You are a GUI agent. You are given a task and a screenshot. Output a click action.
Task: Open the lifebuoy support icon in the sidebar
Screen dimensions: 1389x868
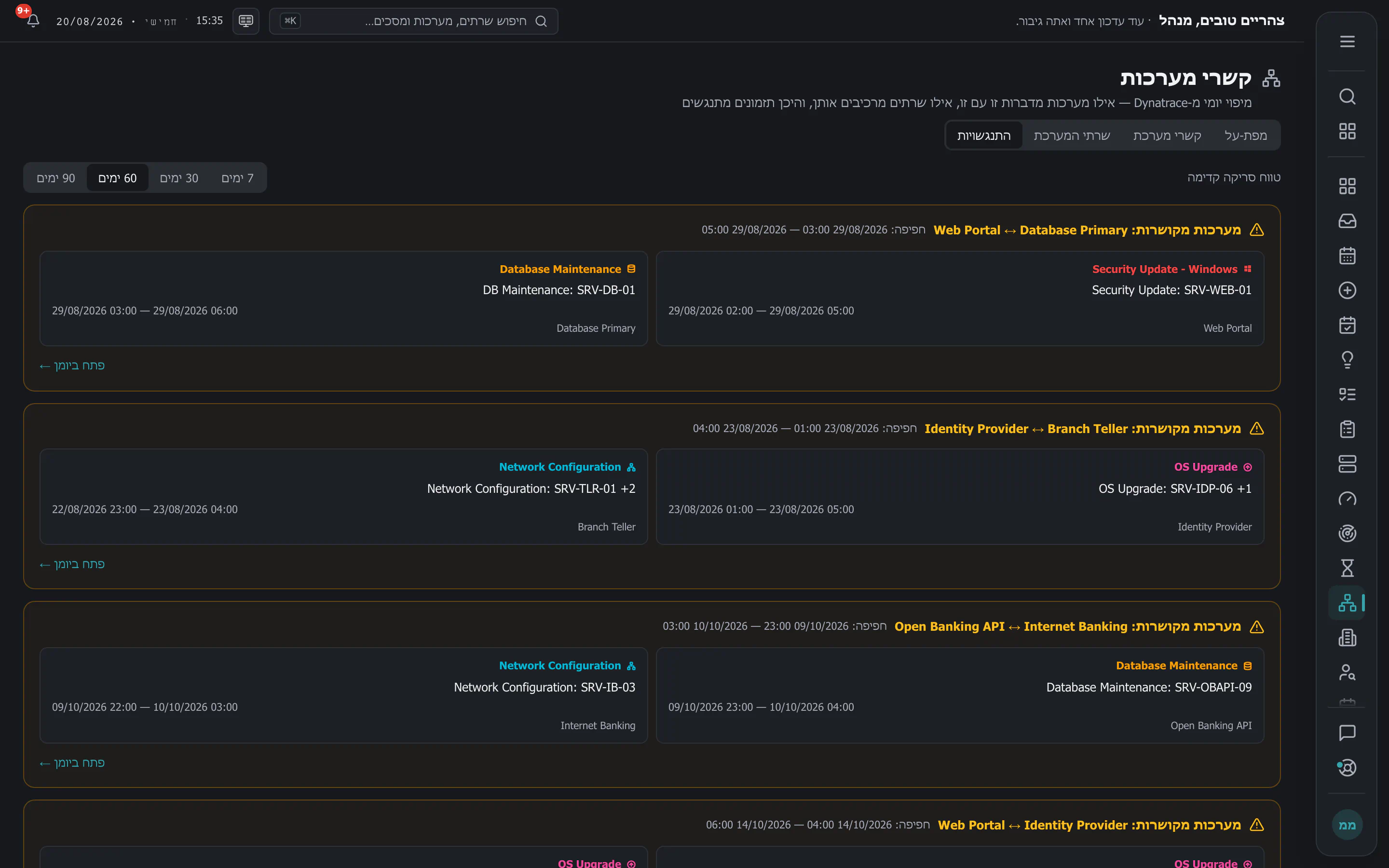1347,768
